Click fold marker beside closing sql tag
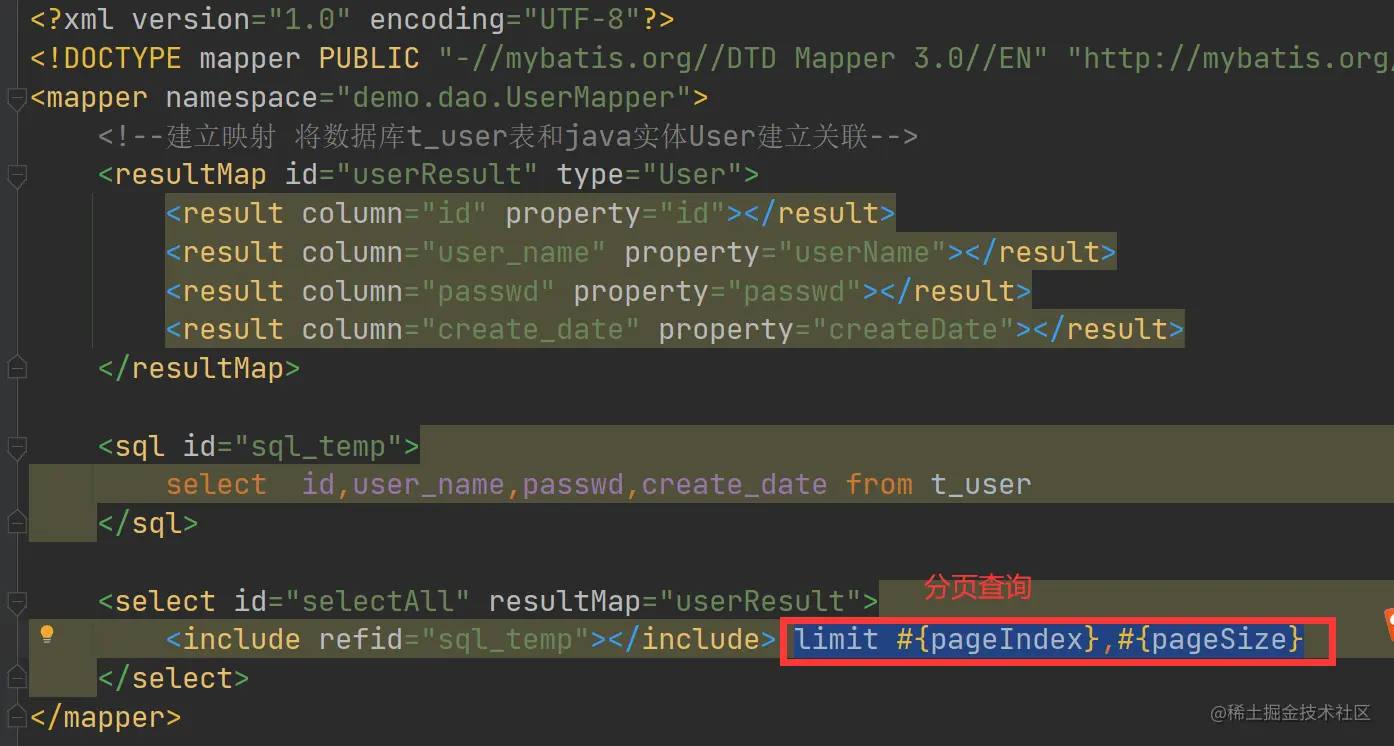This screenshot has height=746, width=1394. [15, 524]
